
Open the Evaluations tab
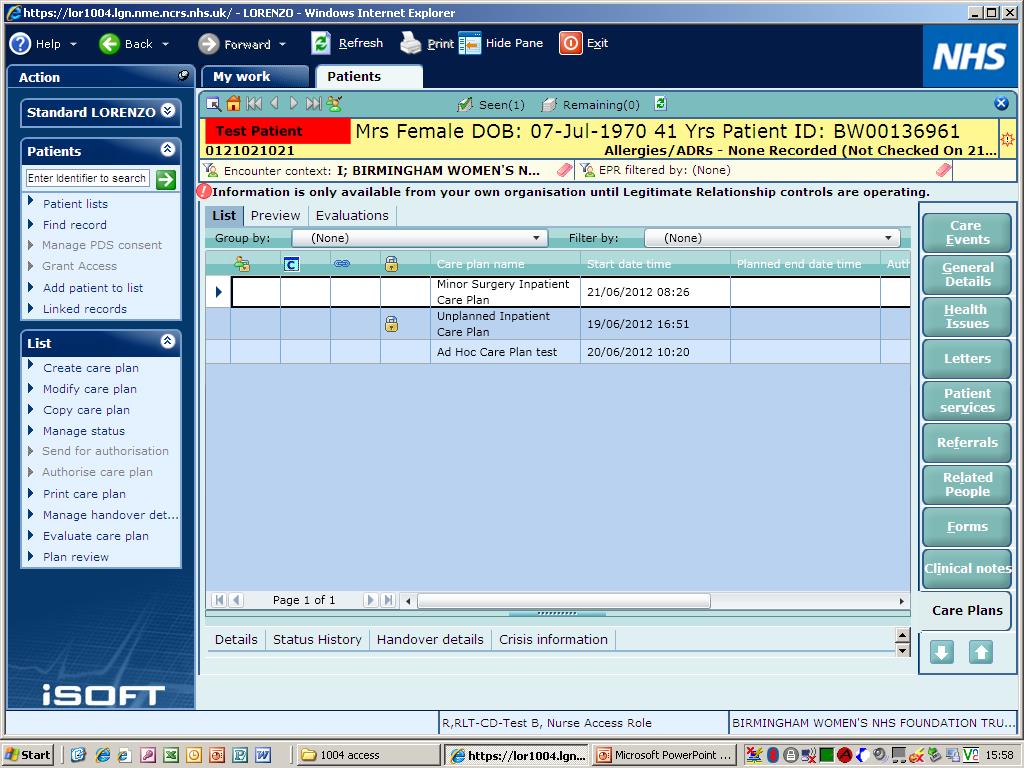click(352, 216)
